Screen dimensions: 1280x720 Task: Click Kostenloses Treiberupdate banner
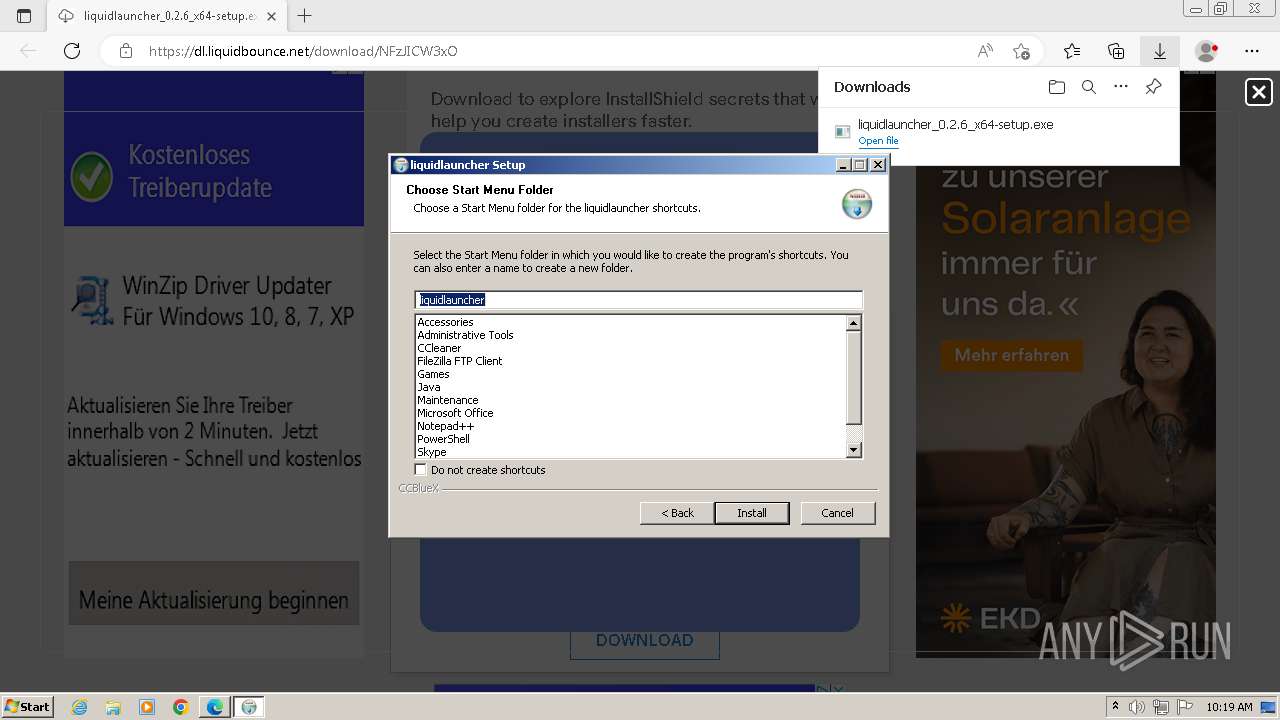click(x=214, y=169)
